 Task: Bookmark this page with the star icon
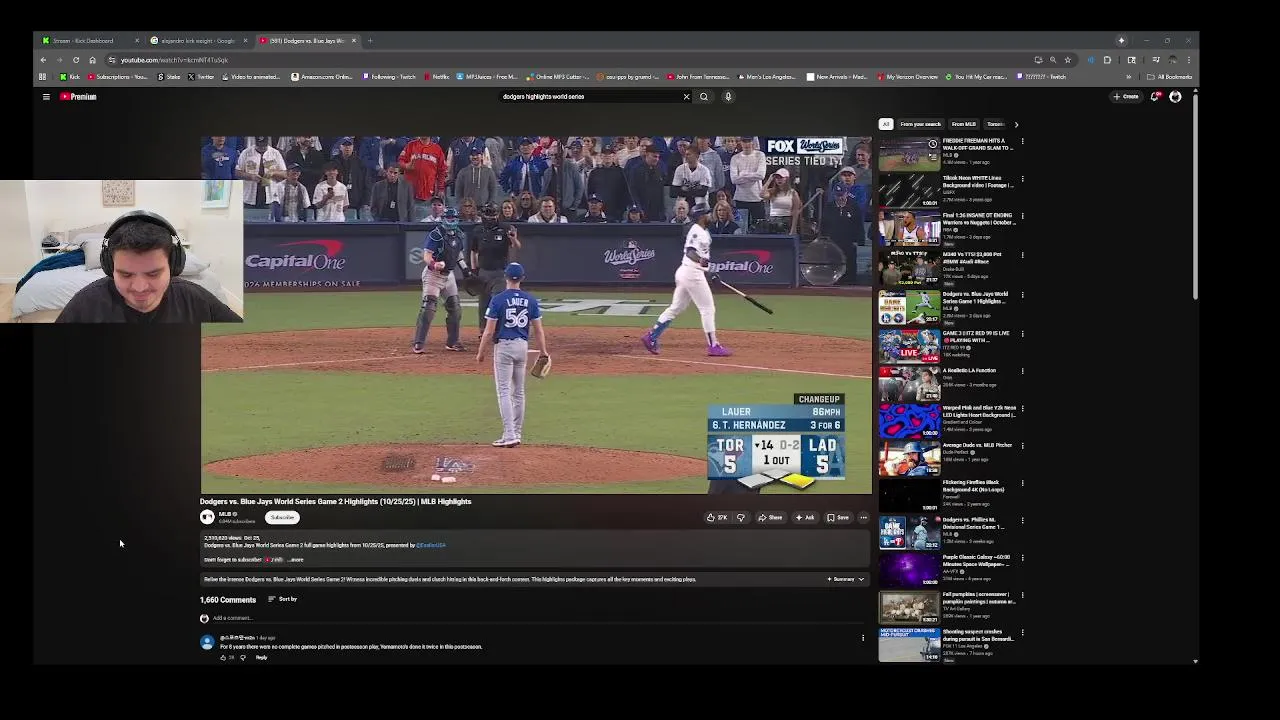1067,60
